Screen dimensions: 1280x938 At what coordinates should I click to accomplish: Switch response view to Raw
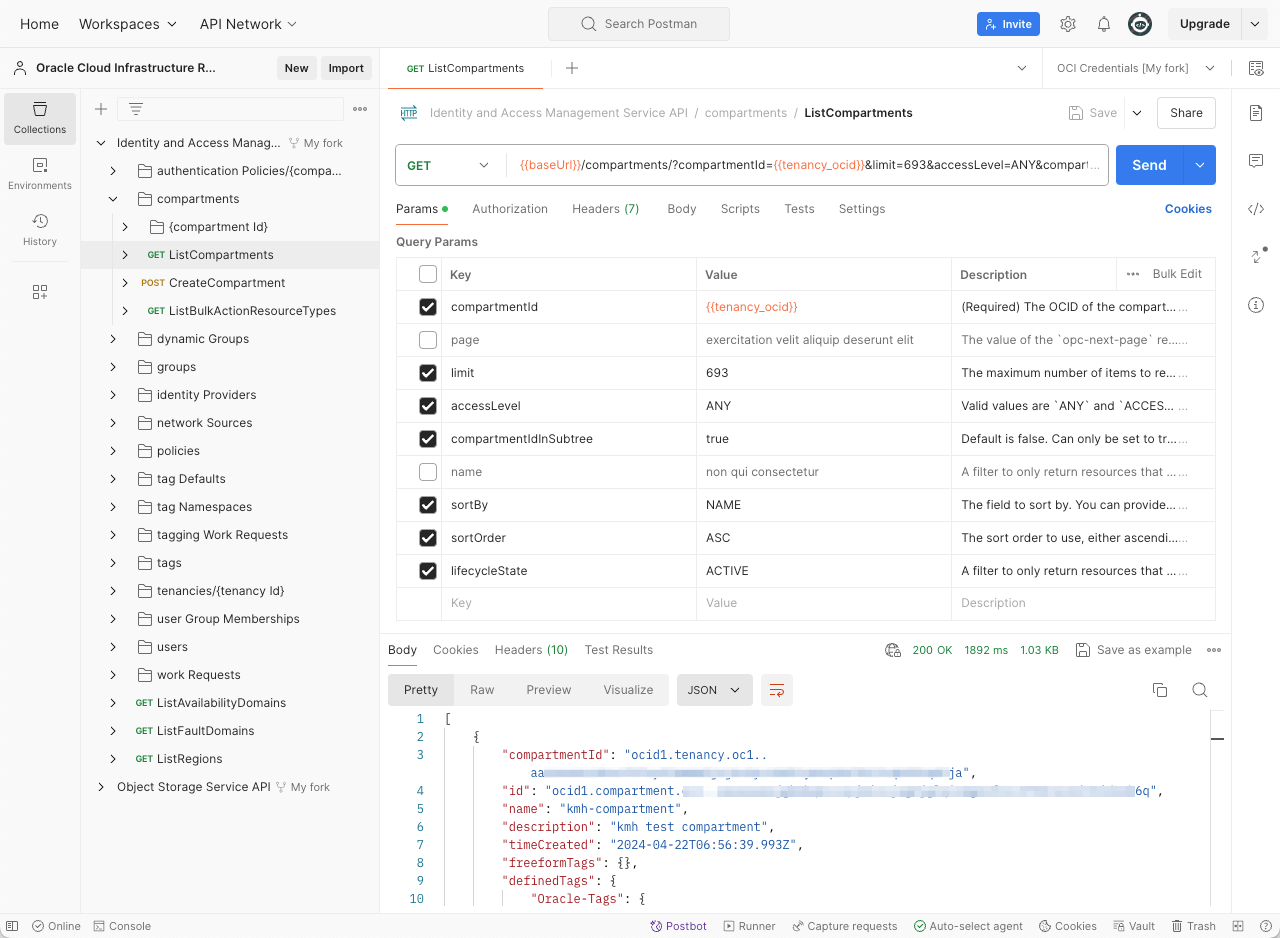pos(482,690)
